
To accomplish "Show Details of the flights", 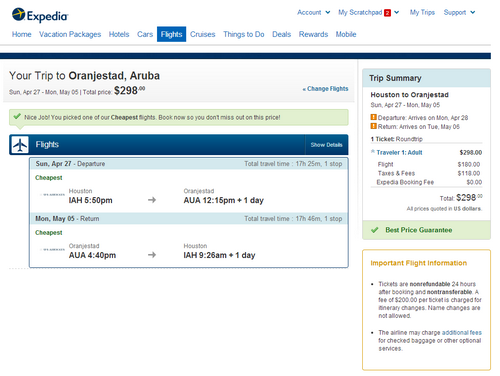I will [x=326, y=145].
